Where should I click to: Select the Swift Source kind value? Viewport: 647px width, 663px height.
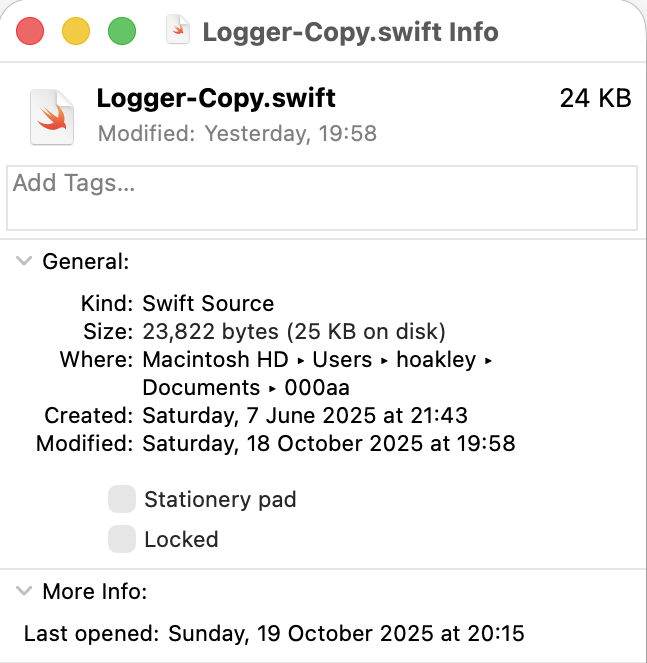pyautogui.click(x=208, y=303)
